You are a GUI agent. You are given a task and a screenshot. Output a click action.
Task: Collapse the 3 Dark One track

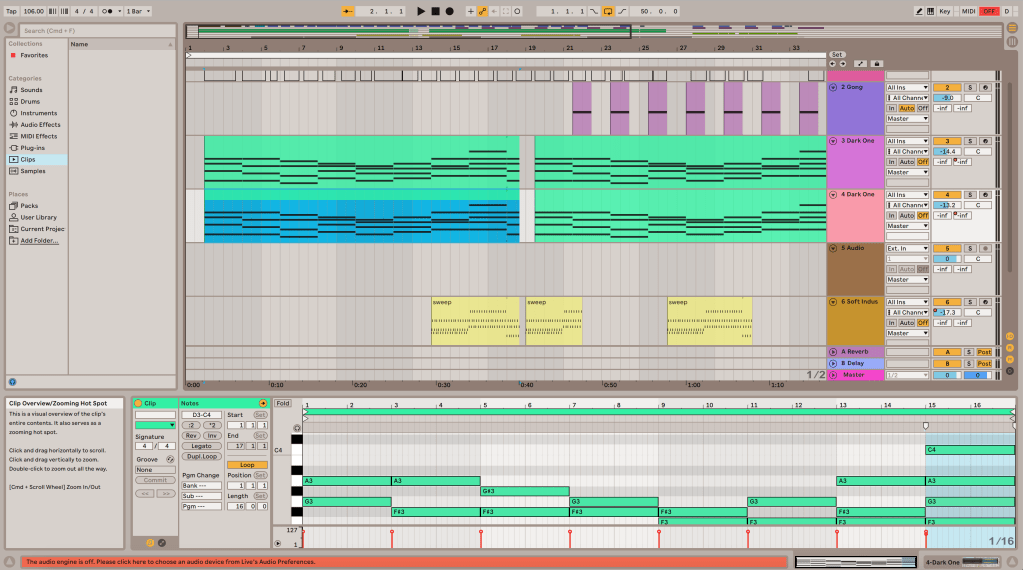833,141
